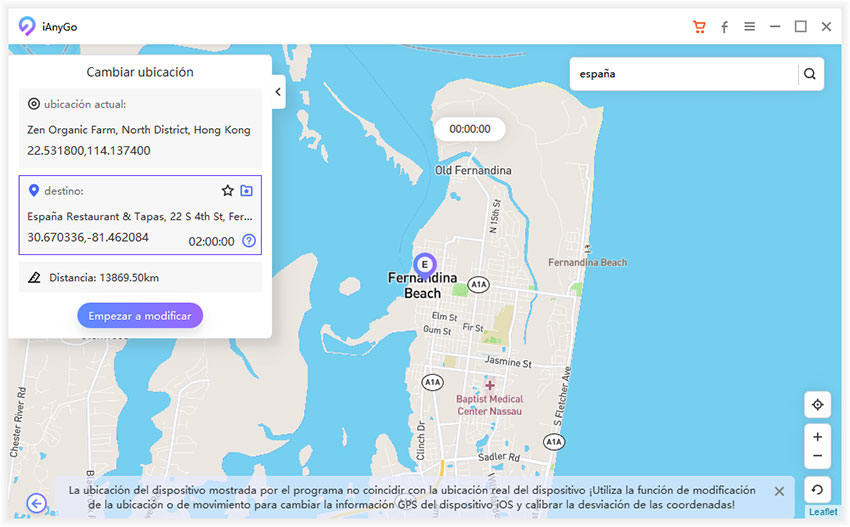
Task: Zoom out on the map
Action: tap(817, 456)
